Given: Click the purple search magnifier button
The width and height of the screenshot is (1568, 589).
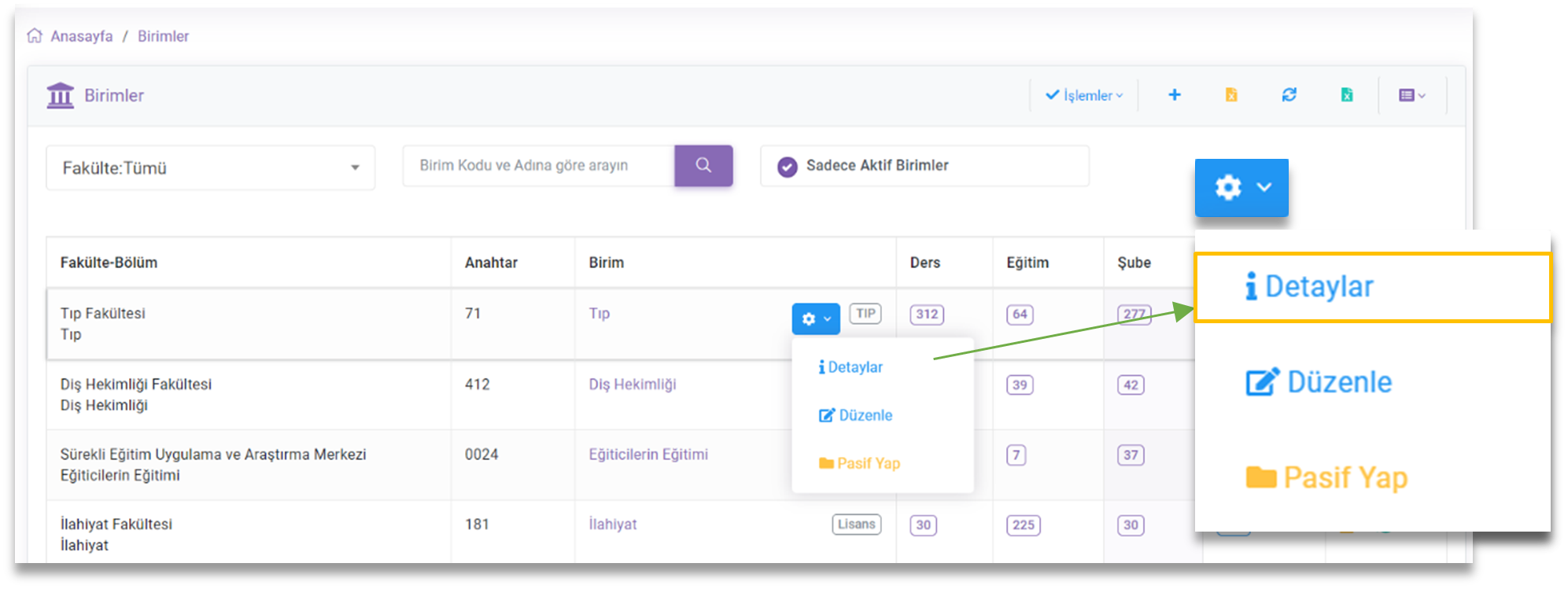Looking at the screenshot, I should (703, 165).
